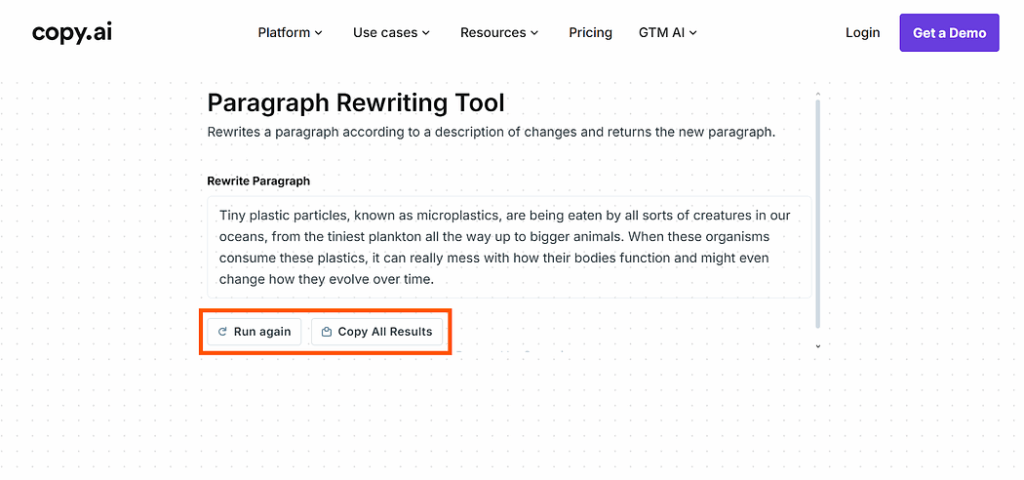Go to the Pricing page

tap(590, 33)
